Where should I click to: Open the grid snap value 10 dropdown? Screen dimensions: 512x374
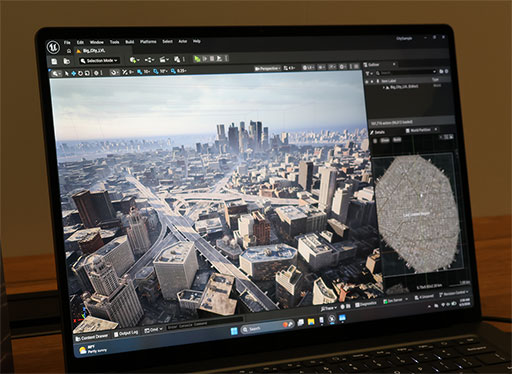tap(147, 72)
